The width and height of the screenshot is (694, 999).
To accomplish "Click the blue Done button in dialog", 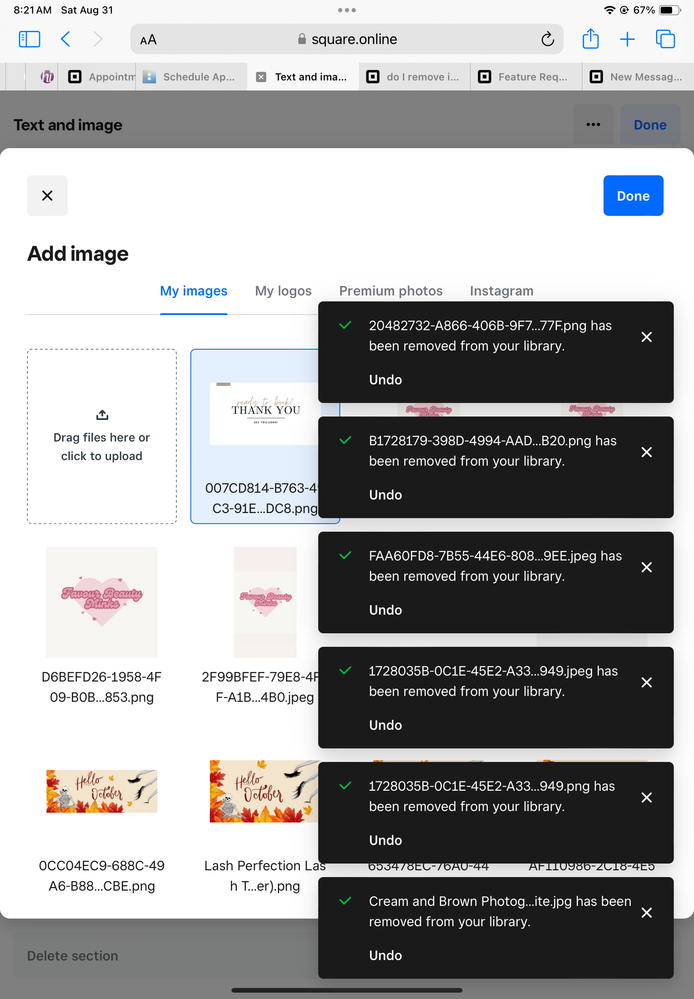I will tap(633, 196).
